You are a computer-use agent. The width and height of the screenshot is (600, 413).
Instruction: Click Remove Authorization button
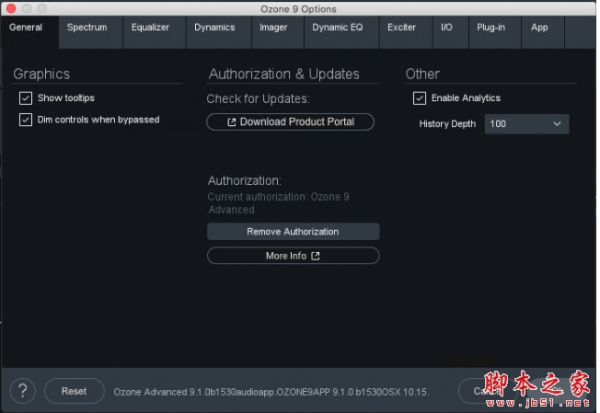pos(293,232)
